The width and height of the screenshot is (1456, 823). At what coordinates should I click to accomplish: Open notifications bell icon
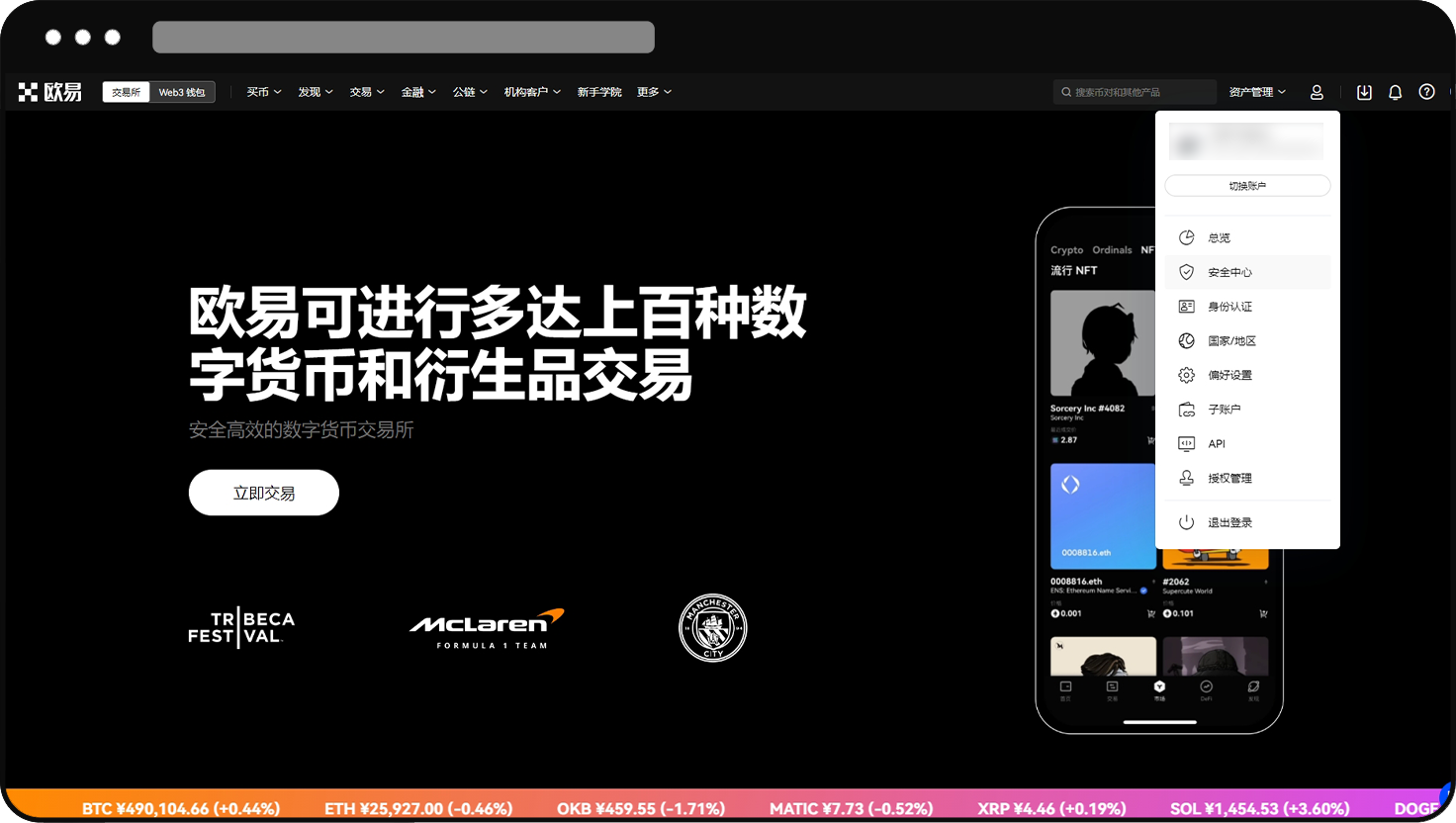1395,92
